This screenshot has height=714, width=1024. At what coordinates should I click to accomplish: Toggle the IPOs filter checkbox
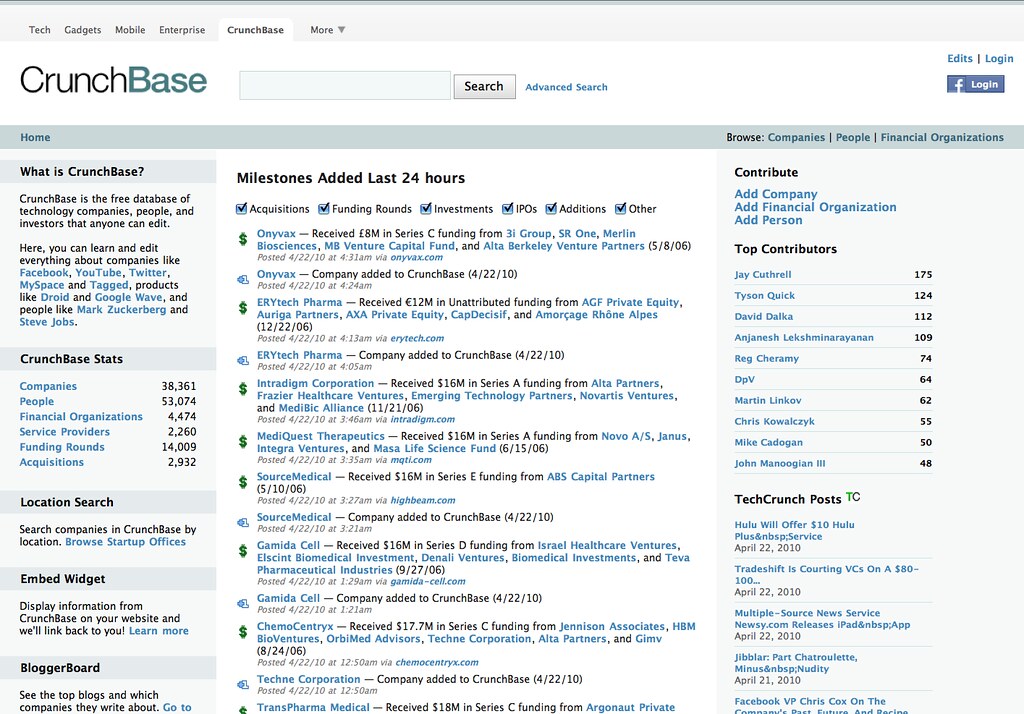click(507, 208)
